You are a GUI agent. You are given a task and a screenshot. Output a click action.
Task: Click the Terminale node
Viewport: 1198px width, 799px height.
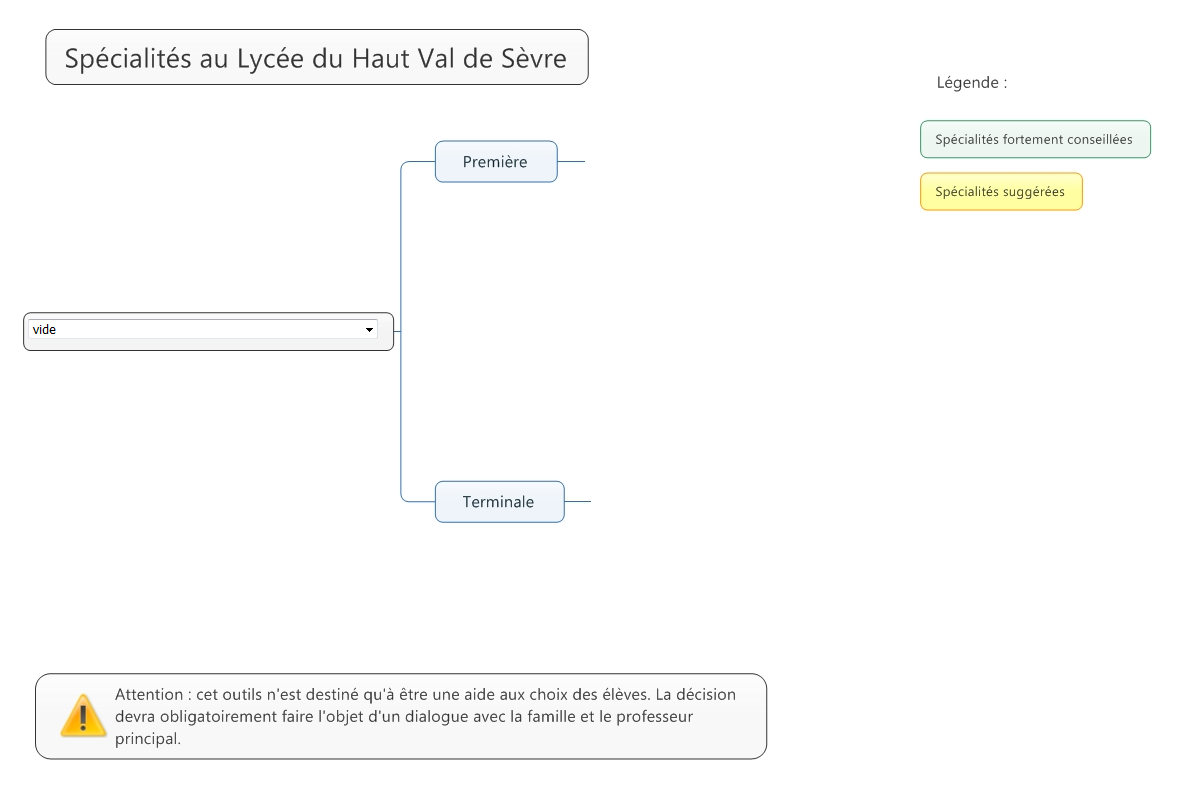(x=500, y=502)
